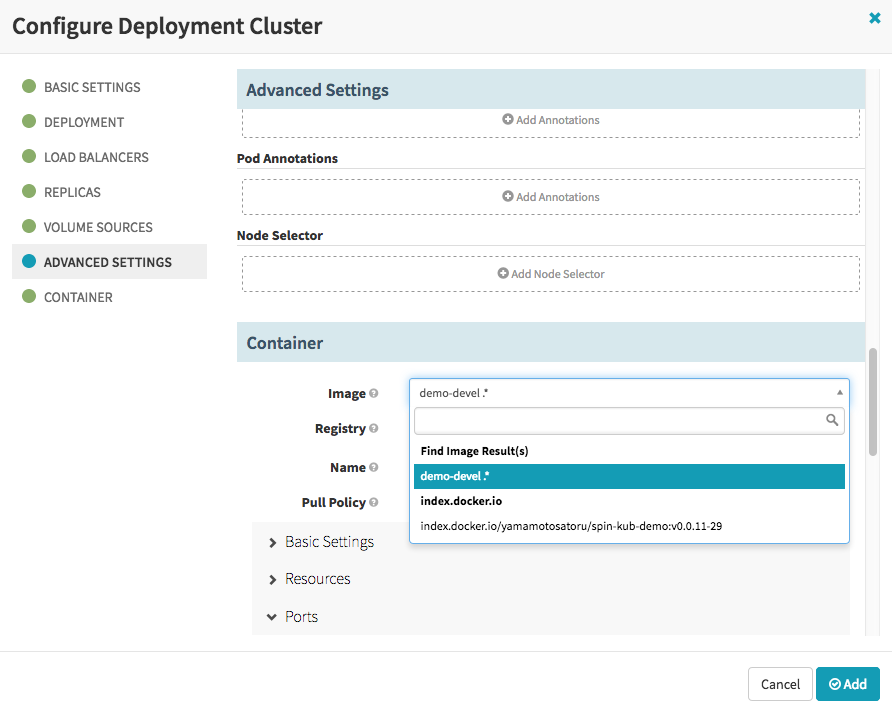
Task: Click the help icon next to Name
Action: pyautogui.click(x=374, y=467)
